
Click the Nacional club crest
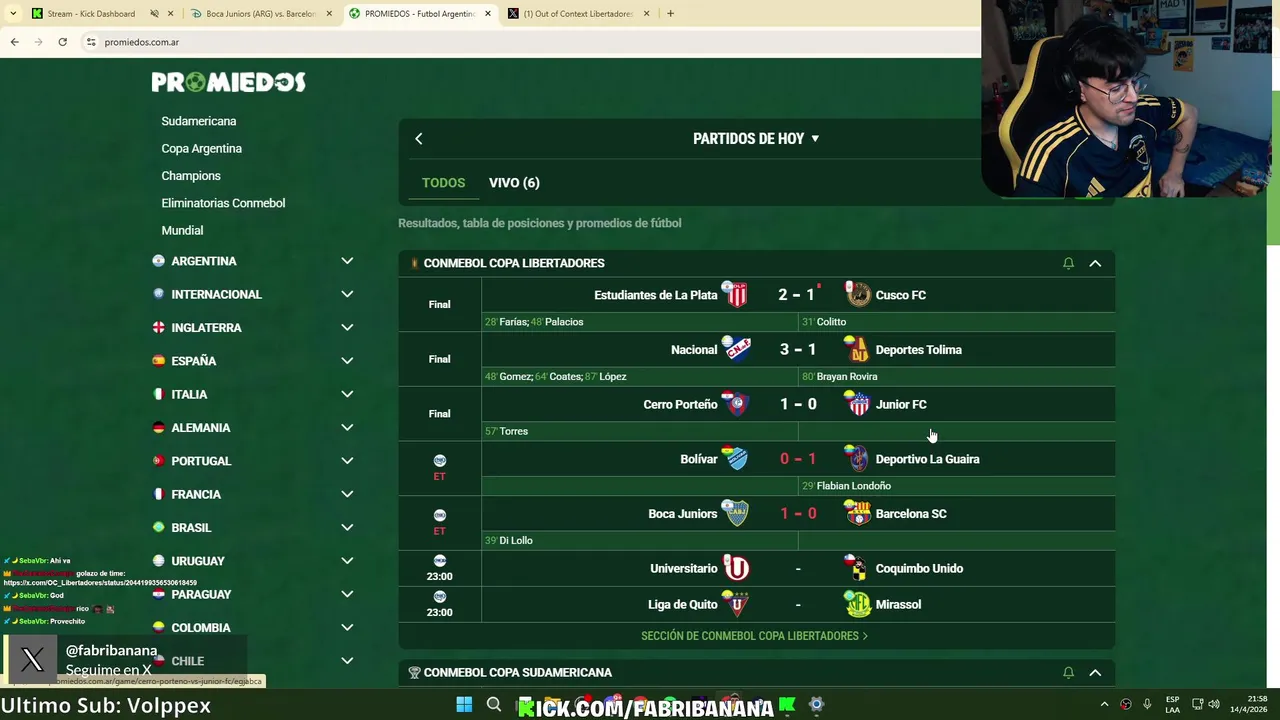click(736, 349)
